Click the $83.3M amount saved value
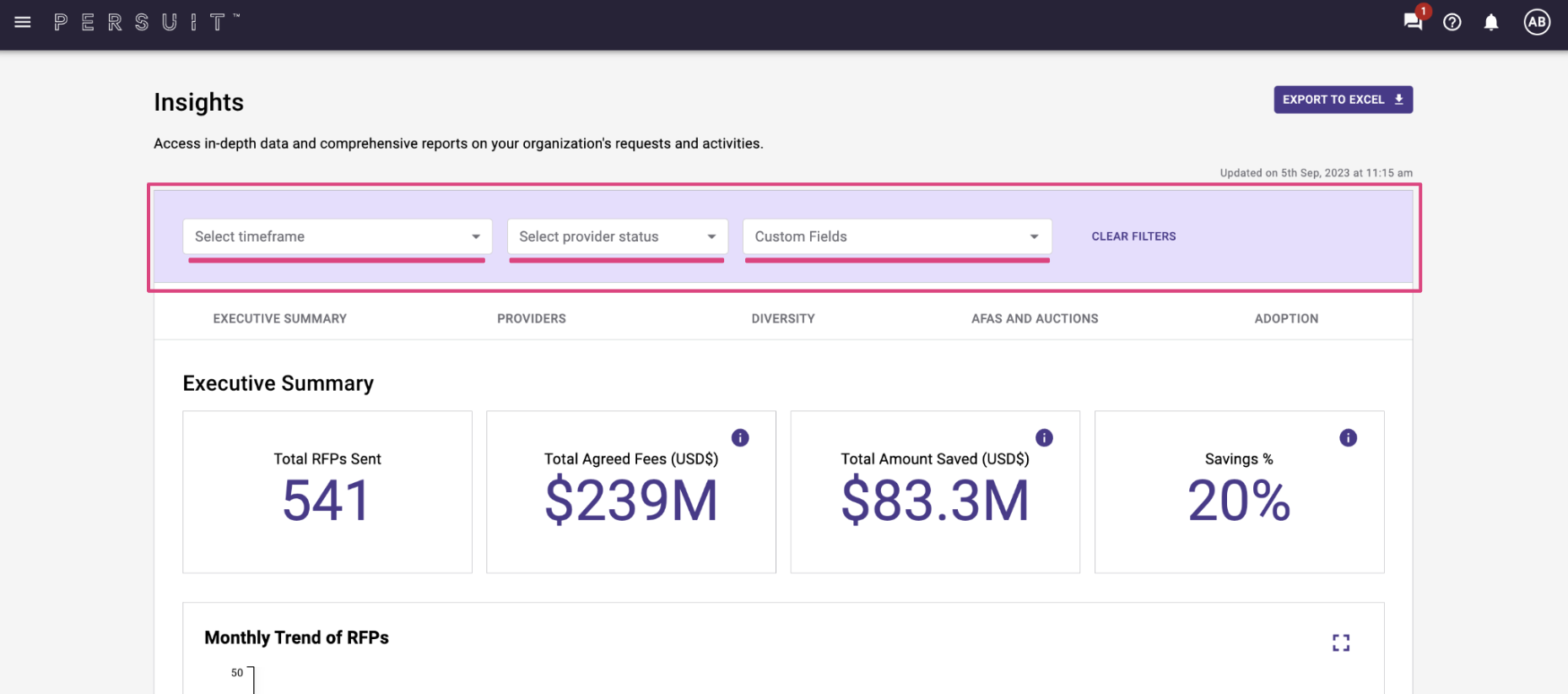This screenshot has width=1568, height=694. click(935, 501)
